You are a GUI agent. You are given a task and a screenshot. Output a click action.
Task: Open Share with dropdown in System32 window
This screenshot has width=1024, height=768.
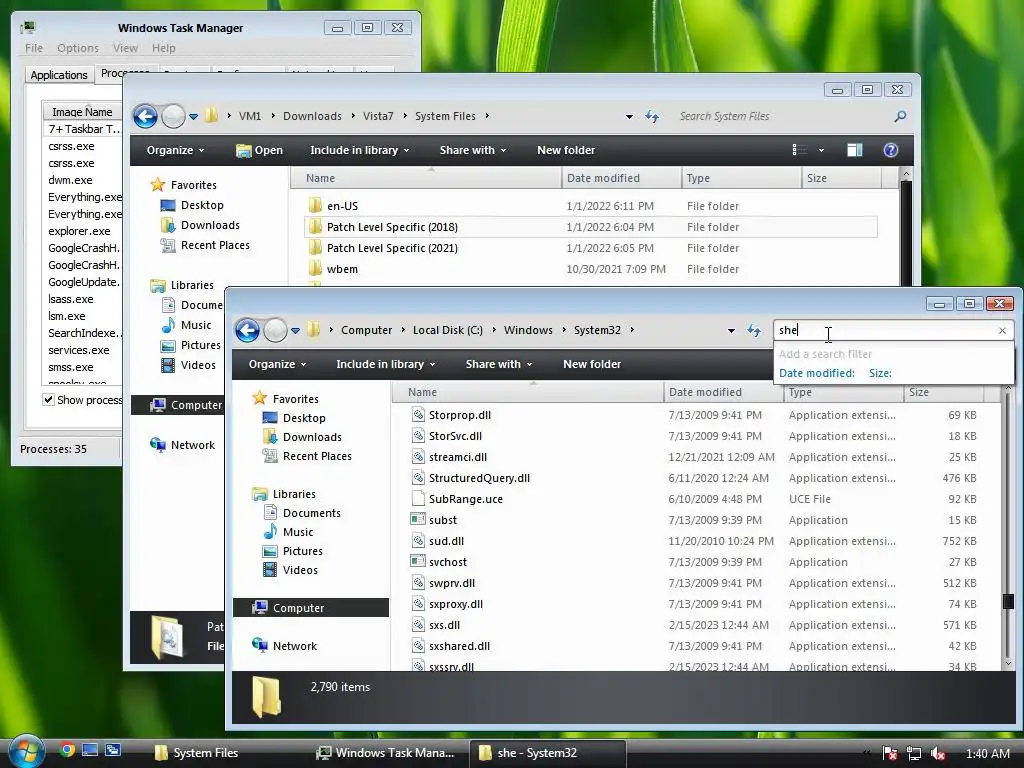point(498,364)
